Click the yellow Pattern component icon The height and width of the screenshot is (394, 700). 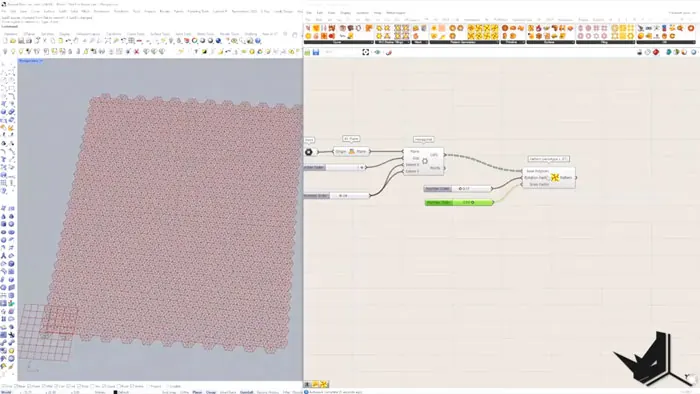tap(555, 178)
